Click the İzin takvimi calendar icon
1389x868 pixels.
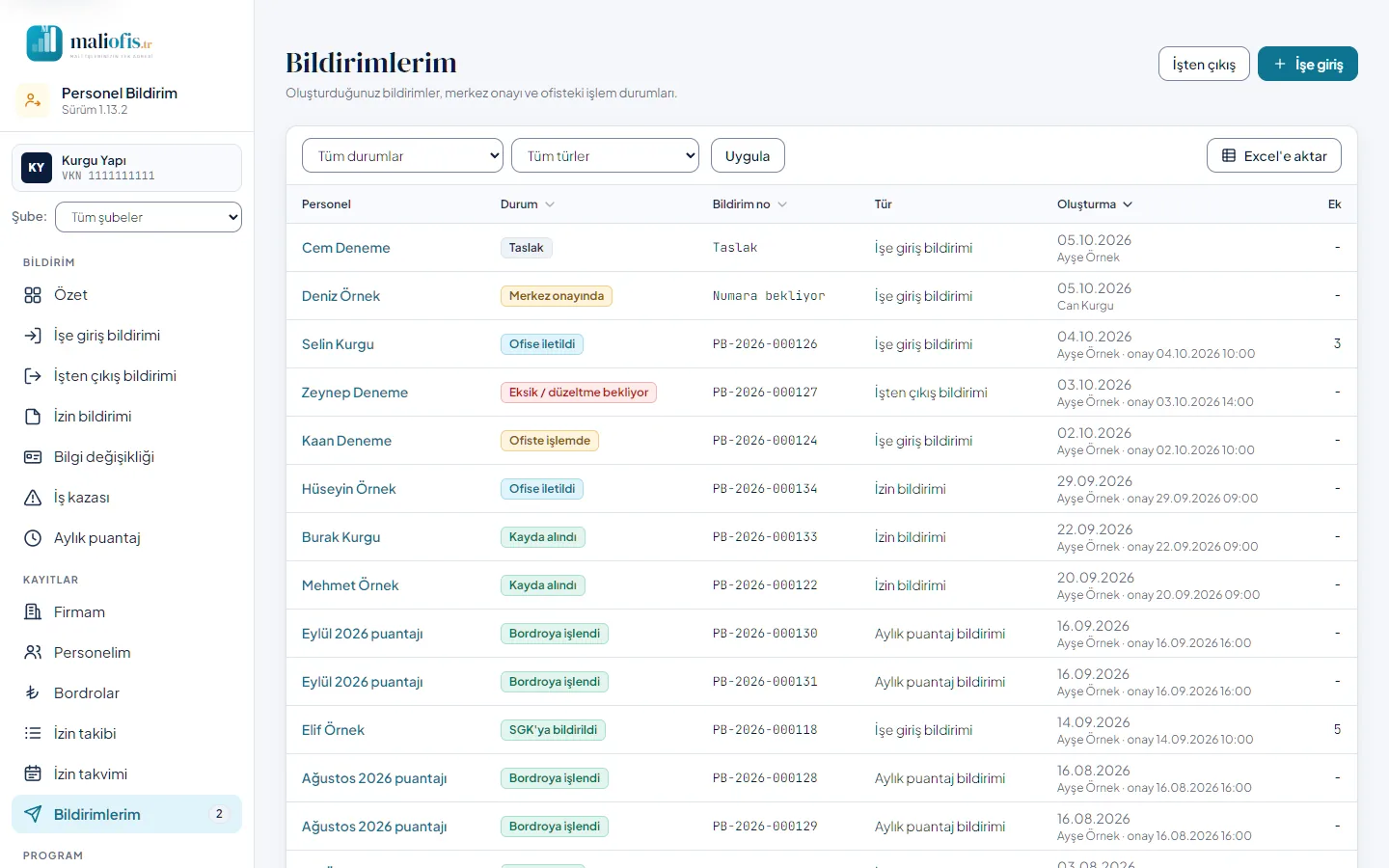[33, 774]
